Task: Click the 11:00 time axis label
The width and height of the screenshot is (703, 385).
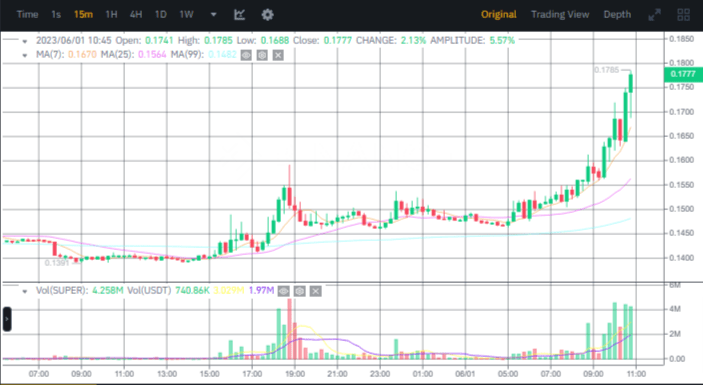Action: 636,373
